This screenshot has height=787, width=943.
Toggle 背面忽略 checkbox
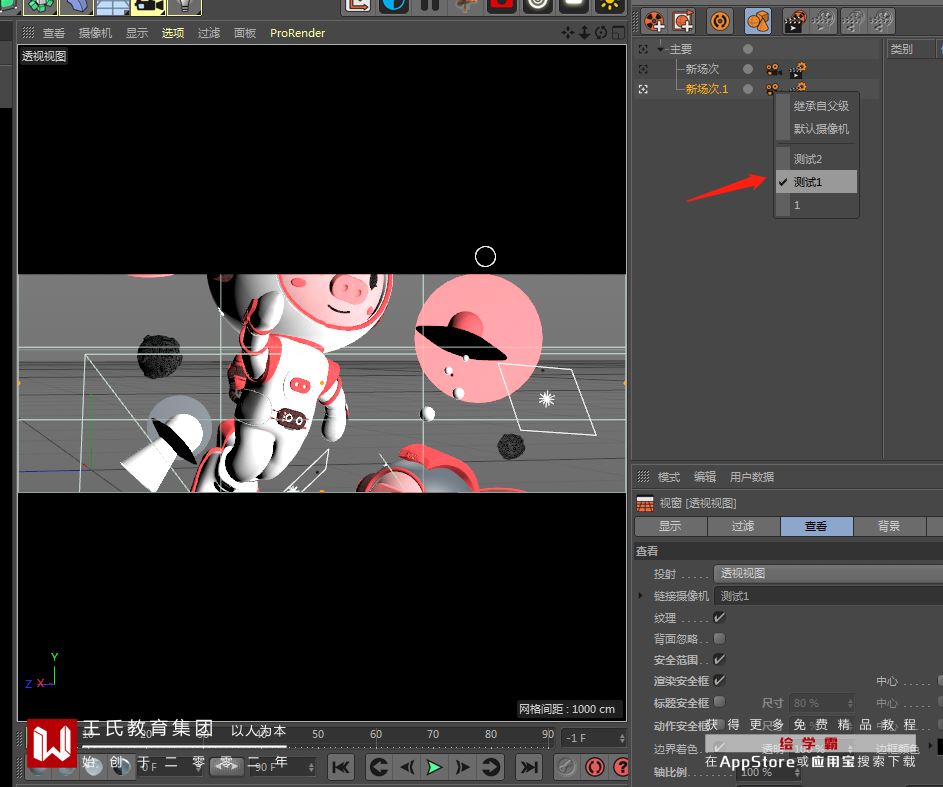(719, 638)
